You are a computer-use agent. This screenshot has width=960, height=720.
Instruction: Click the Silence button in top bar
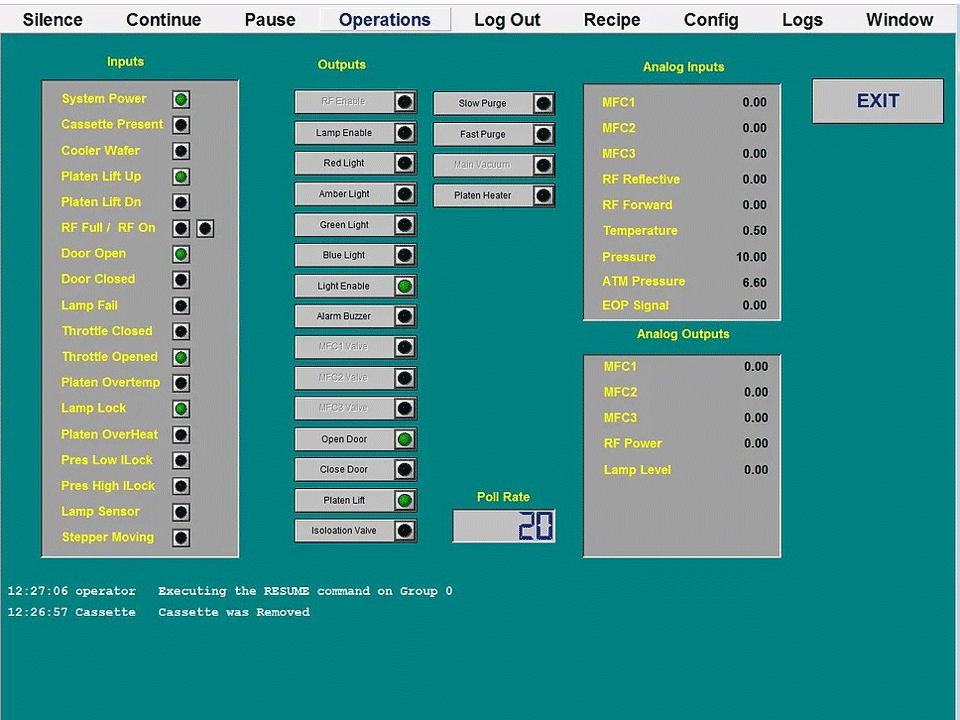click(54, 20)
